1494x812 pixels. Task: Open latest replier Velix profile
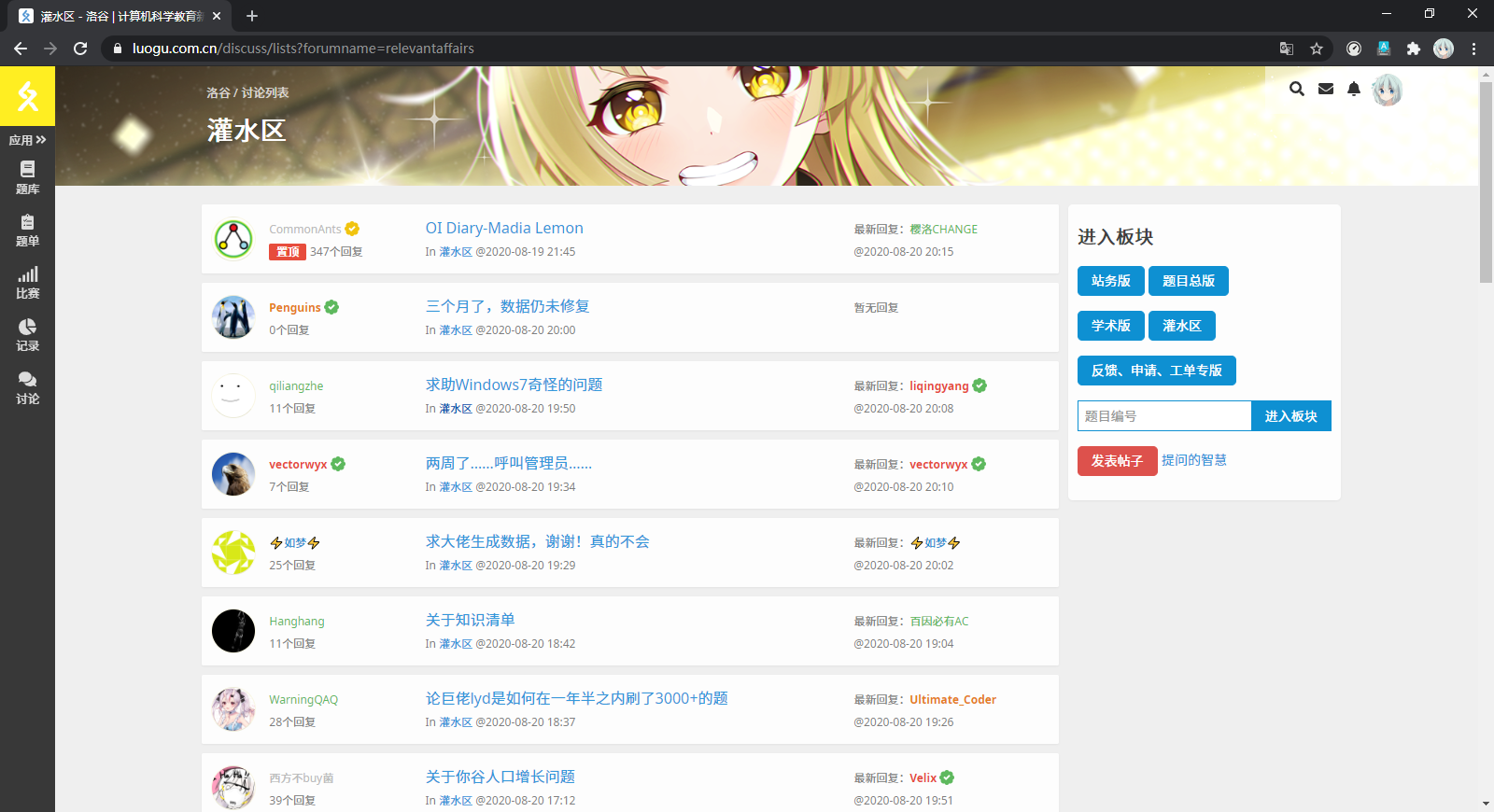[x=923, y=777]
